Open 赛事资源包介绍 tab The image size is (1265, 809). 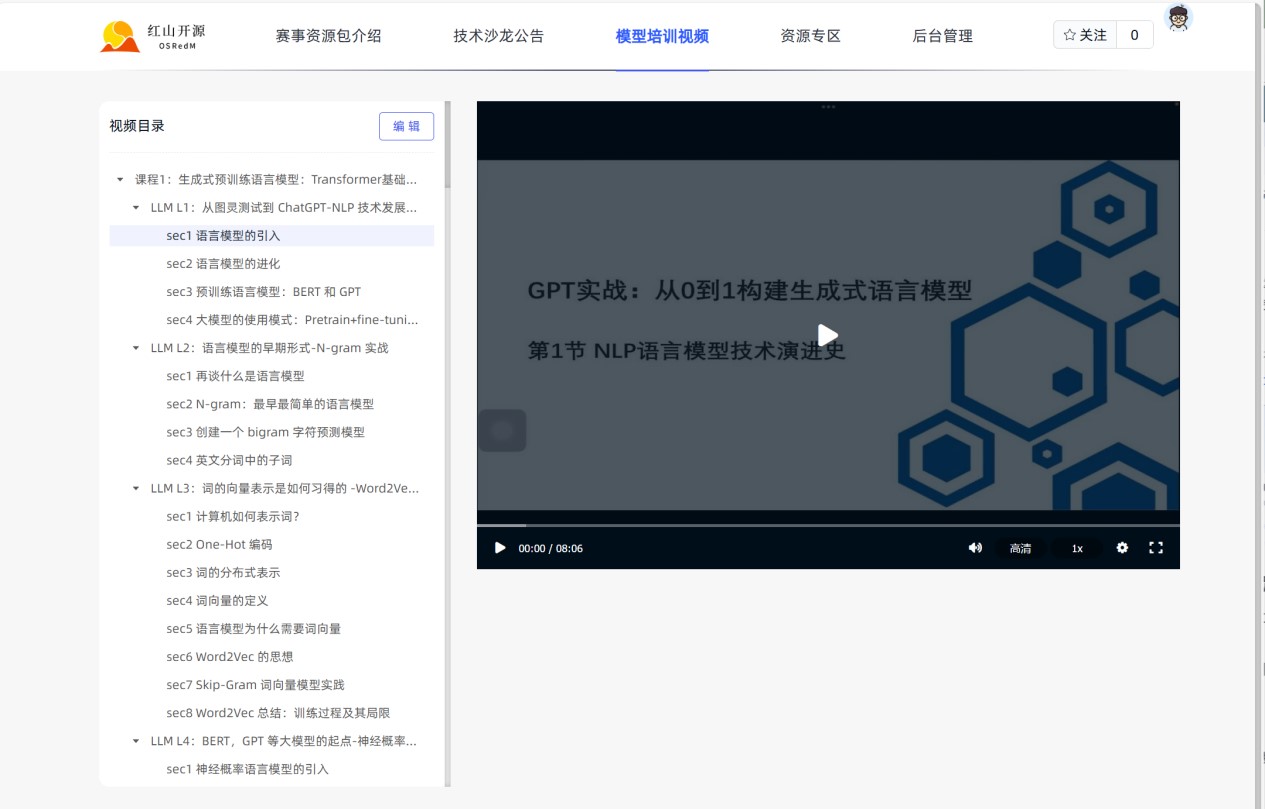[x=328, y=36]
